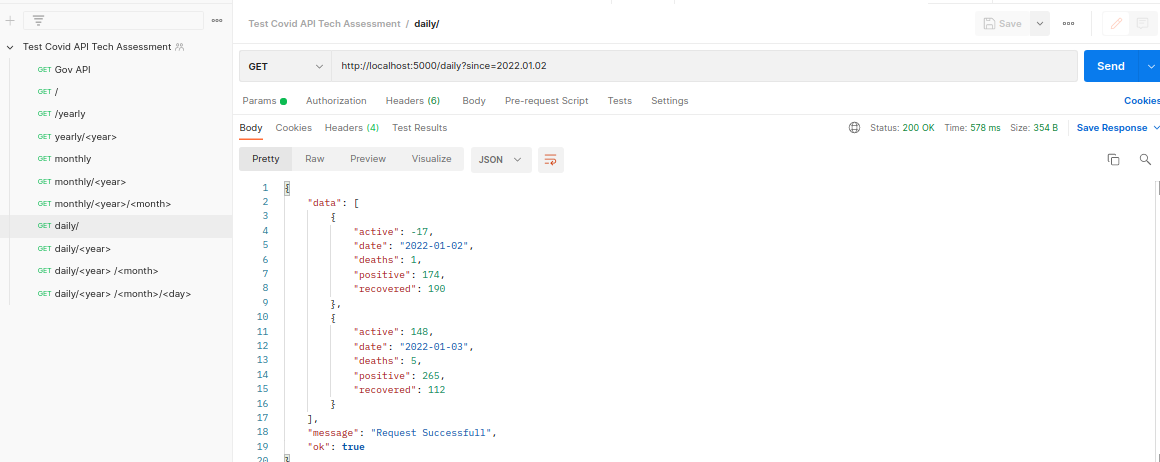
Task: Open the Pre-request Script tab
Action: [x=547, y=101]
